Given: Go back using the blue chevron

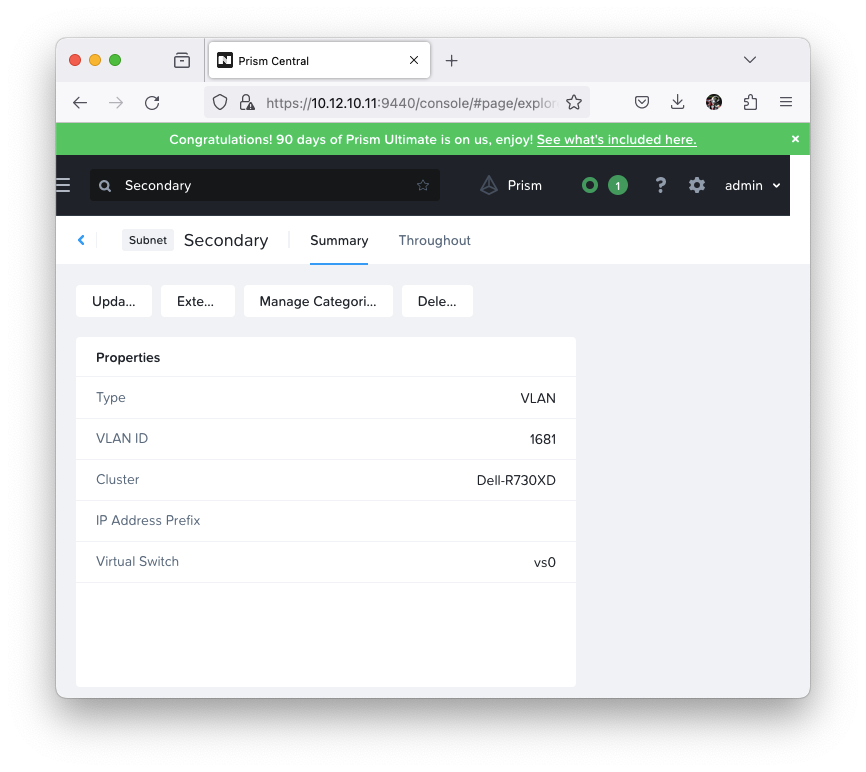Looking at the screenshot, I should pyautogui.click(x=81, y=240).
